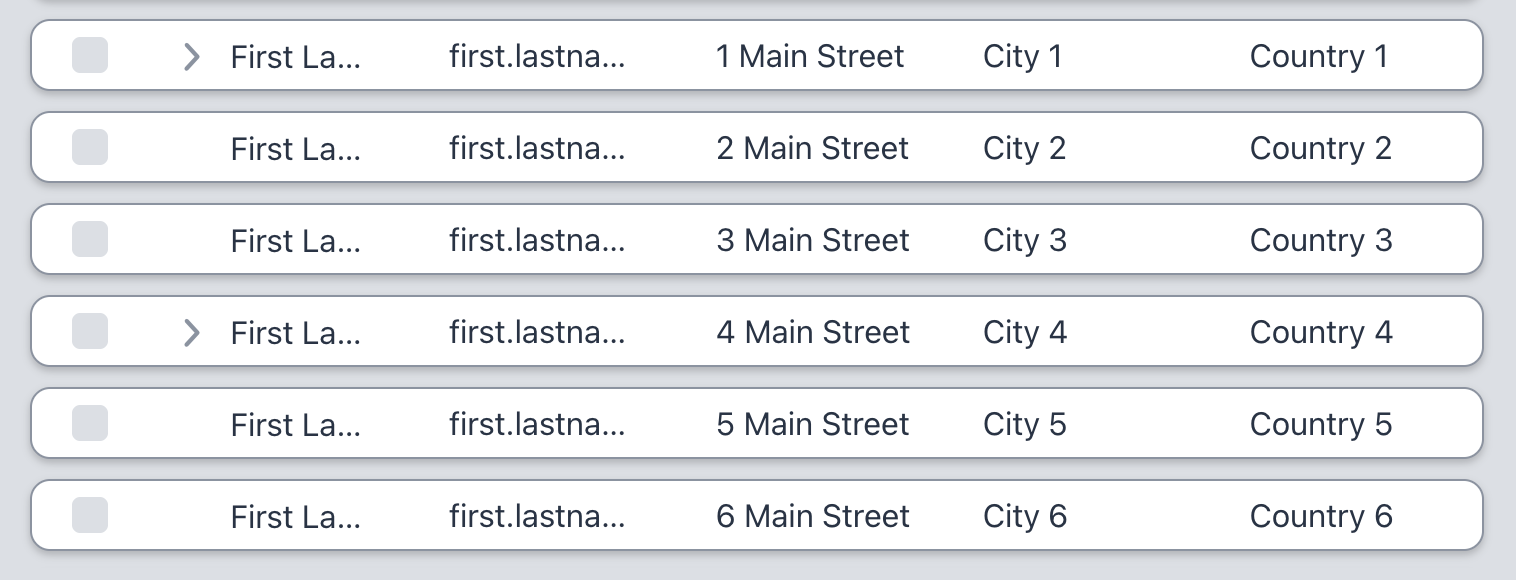Click the City 5 cell
Image resolution: width=1516 pixels, height=580 pixels.
click(x=1025, y=425)
